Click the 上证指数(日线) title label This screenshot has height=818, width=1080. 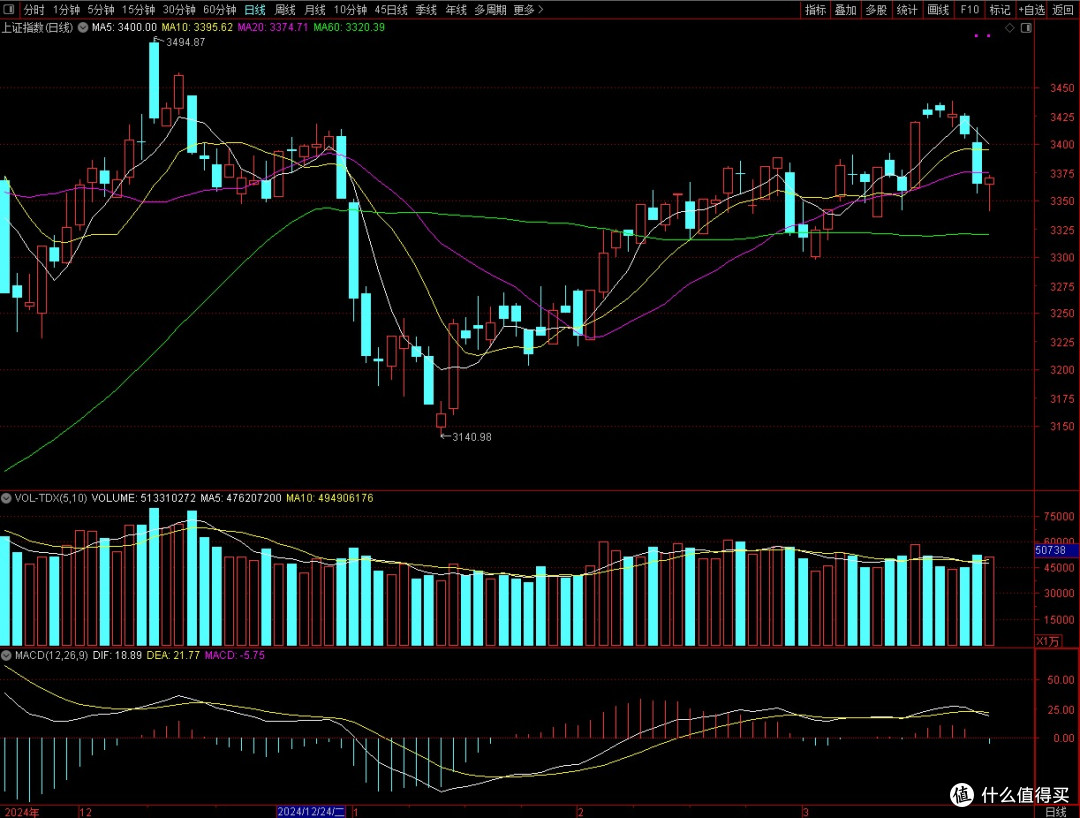click(x=37, y=28)
